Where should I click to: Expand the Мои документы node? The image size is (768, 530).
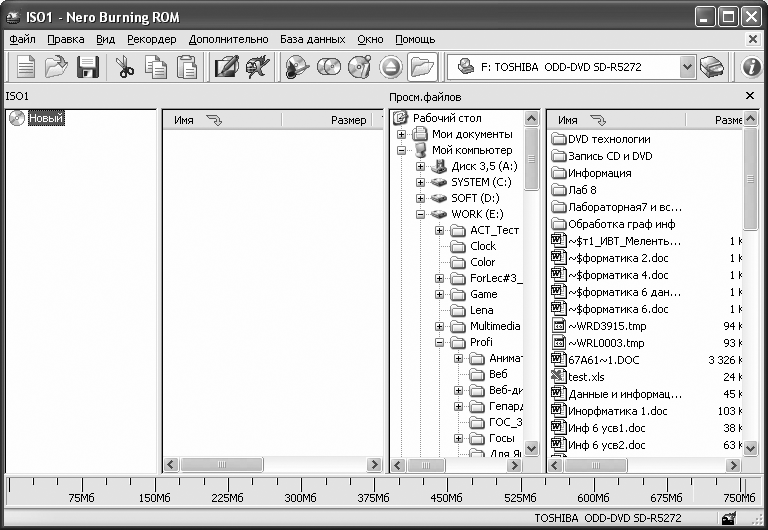click(401, 134)
